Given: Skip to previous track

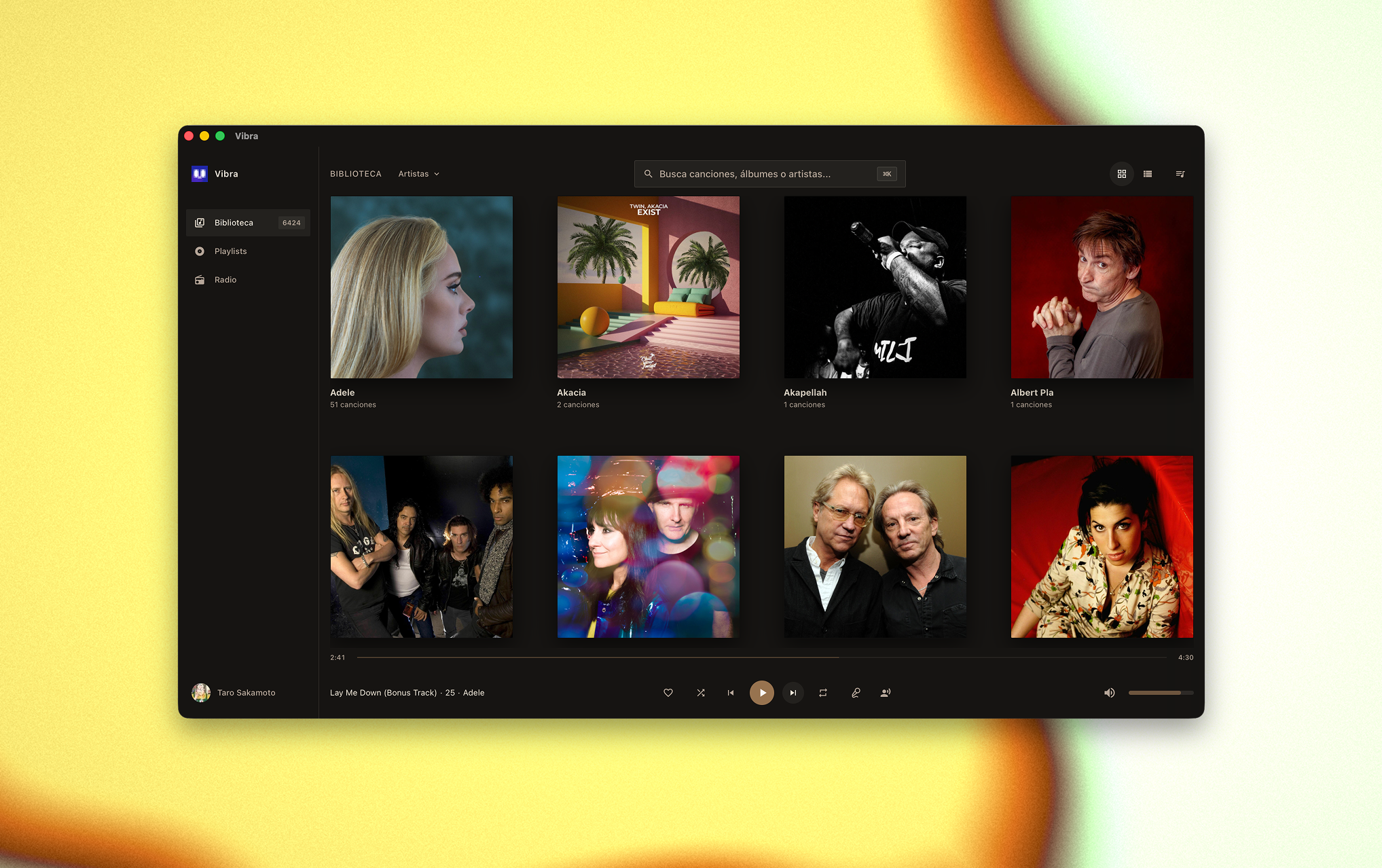Looking at the screenshot, I should 731,693.
